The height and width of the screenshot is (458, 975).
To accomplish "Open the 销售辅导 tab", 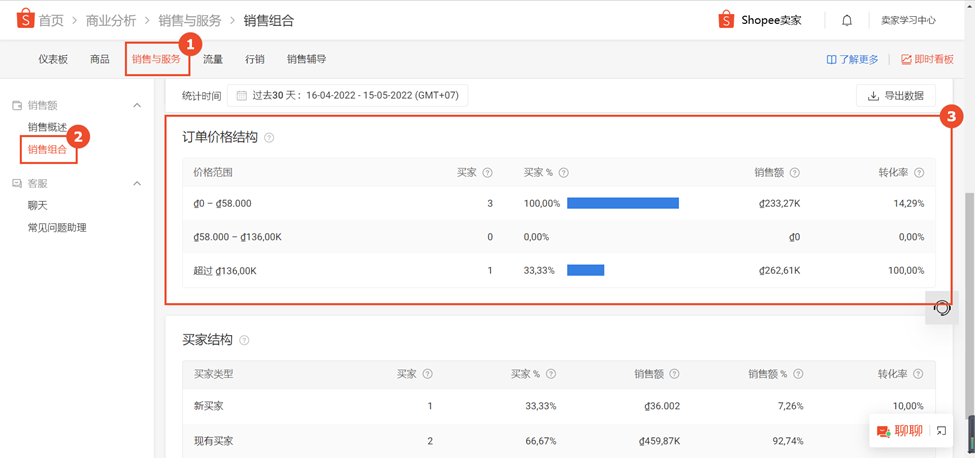I will (x=307, y=60).
